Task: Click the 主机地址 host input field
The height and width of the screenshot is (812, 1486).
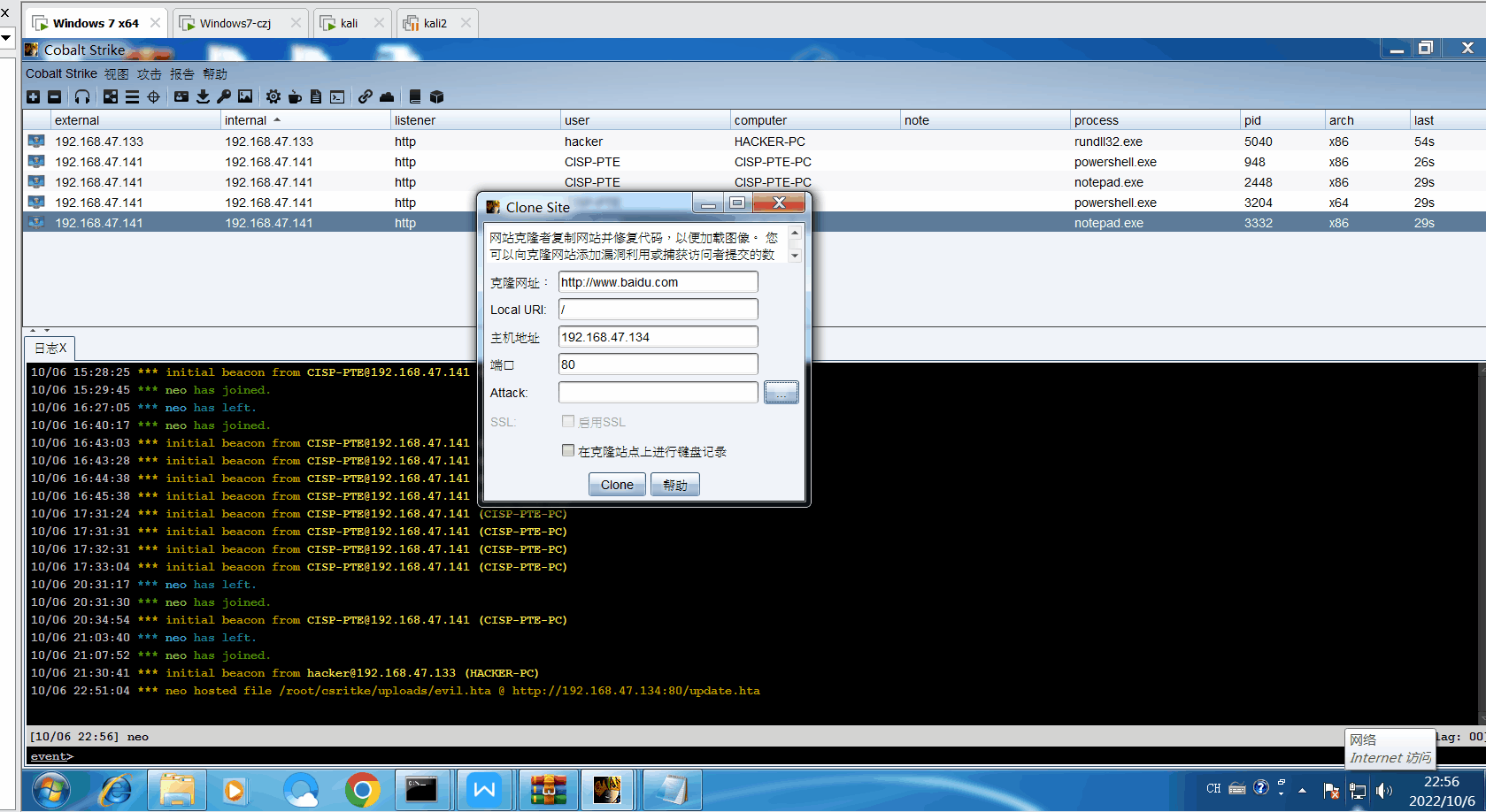Action: (658, 337)
